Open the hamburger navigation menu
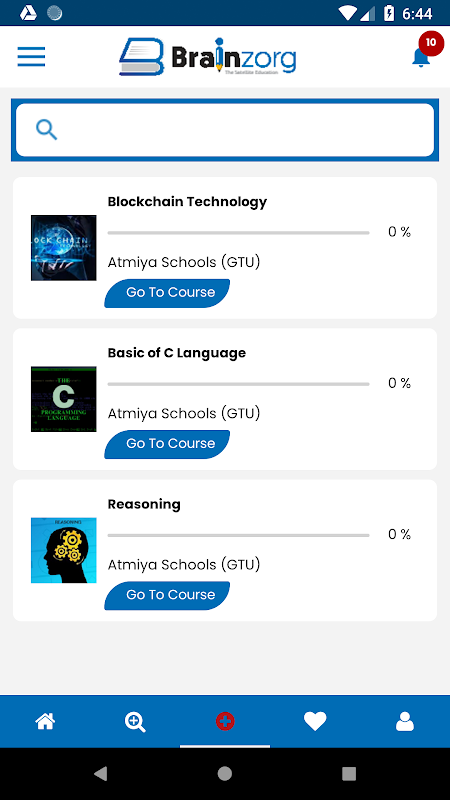The height and width of the screenshot is (800, 450). [x=31, y=56]
